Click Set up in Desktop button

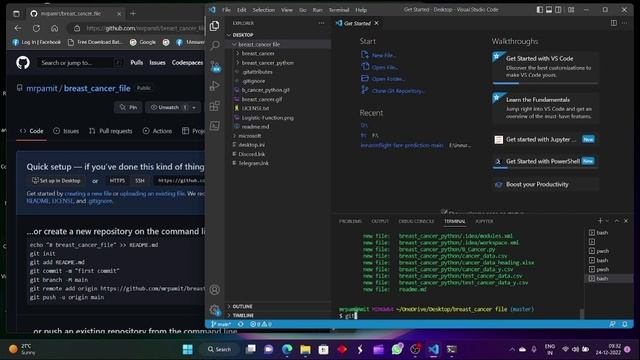(56, 180)
